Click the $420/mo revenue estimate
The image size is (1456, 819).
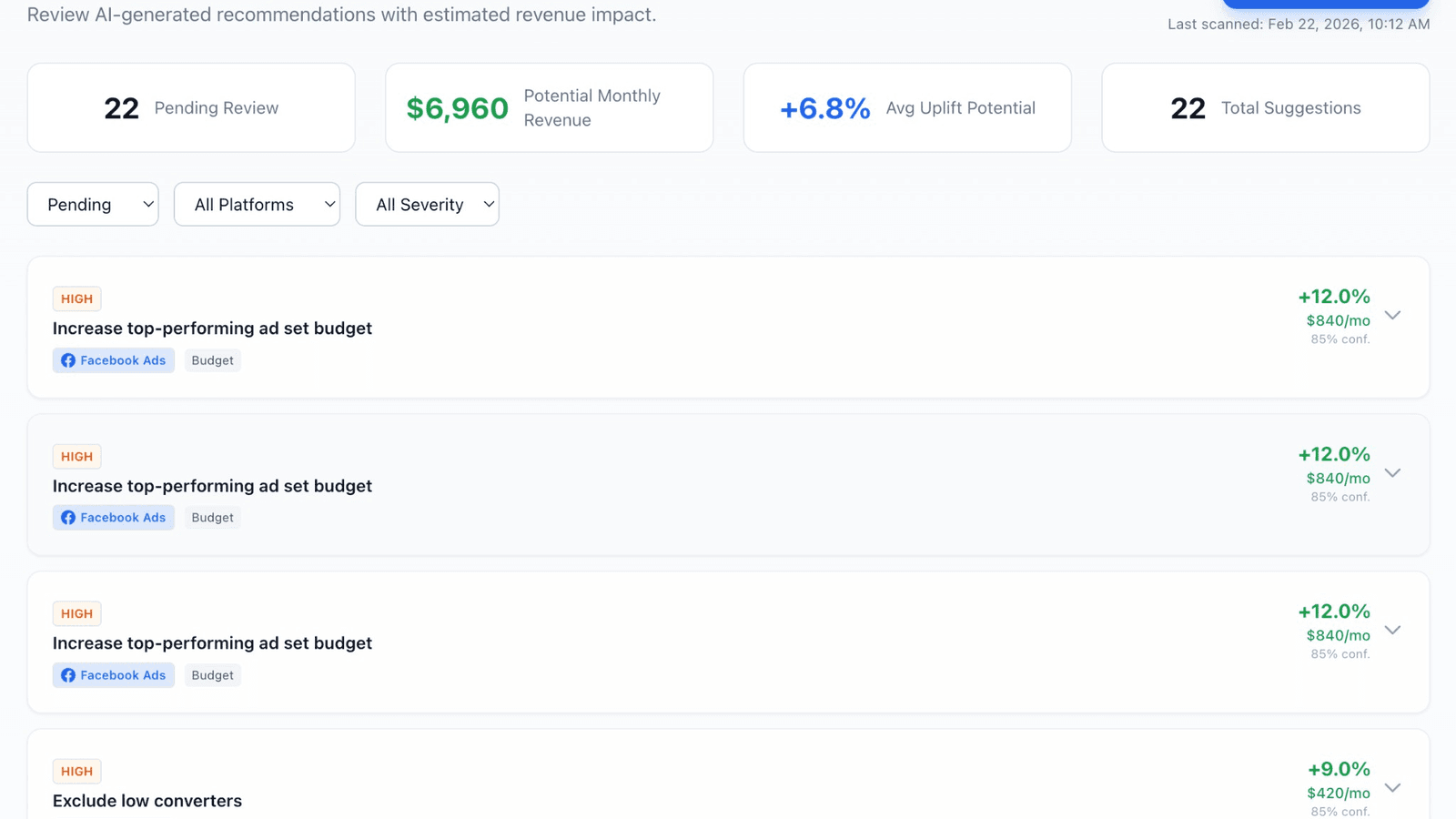(x=1339, y=793)
